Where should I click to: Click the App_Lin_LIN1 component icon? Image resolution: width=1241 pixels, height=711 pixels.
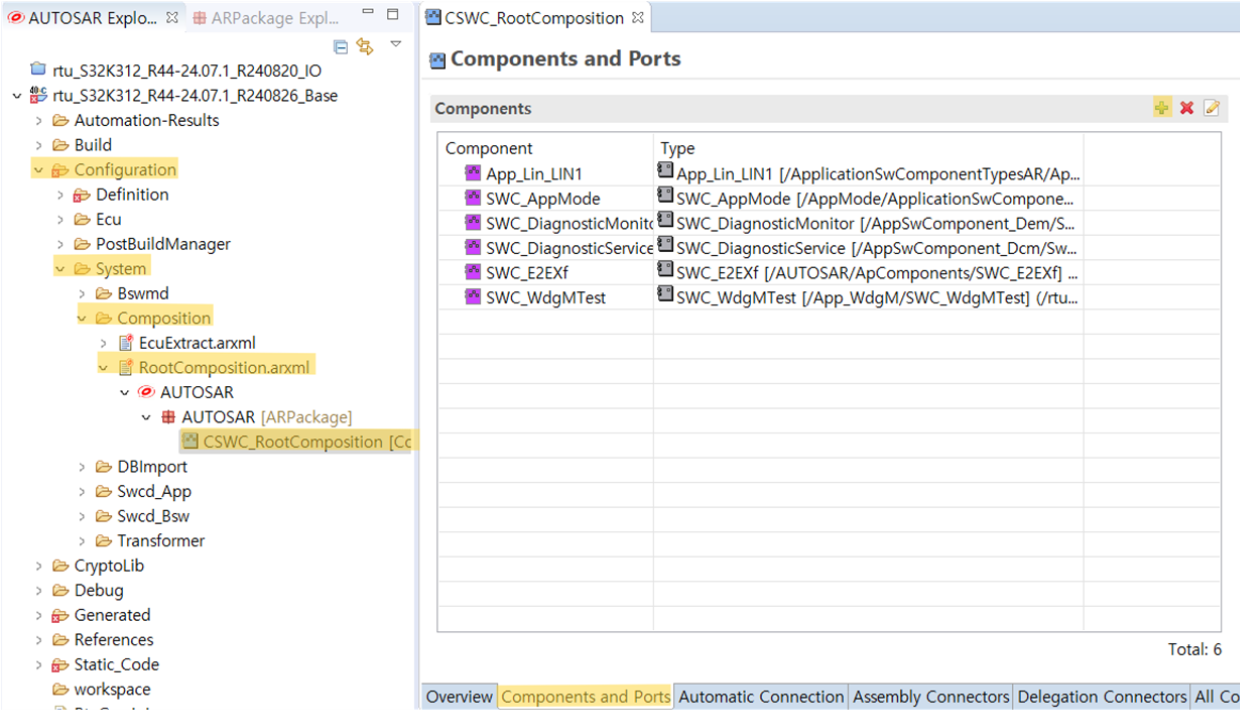pyautogui.click(x=473, y=173)
